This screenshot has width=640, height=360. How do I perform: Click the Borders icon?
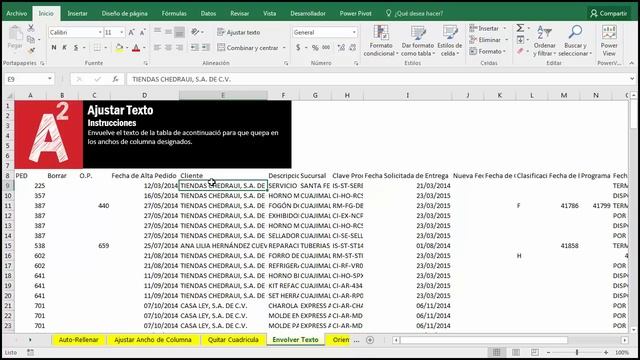pos(97,48)
